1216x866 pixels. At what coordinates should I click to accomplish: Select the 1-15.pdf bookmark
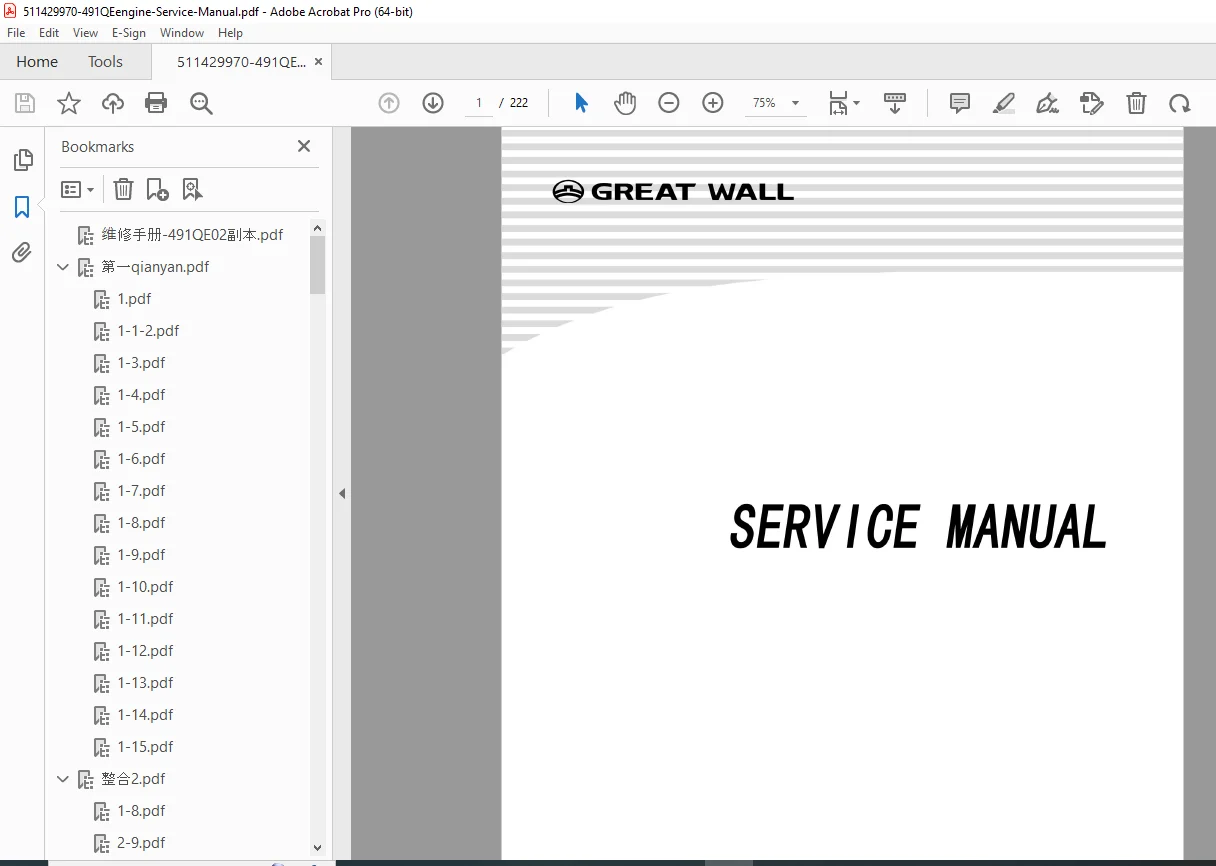[145, 747]
